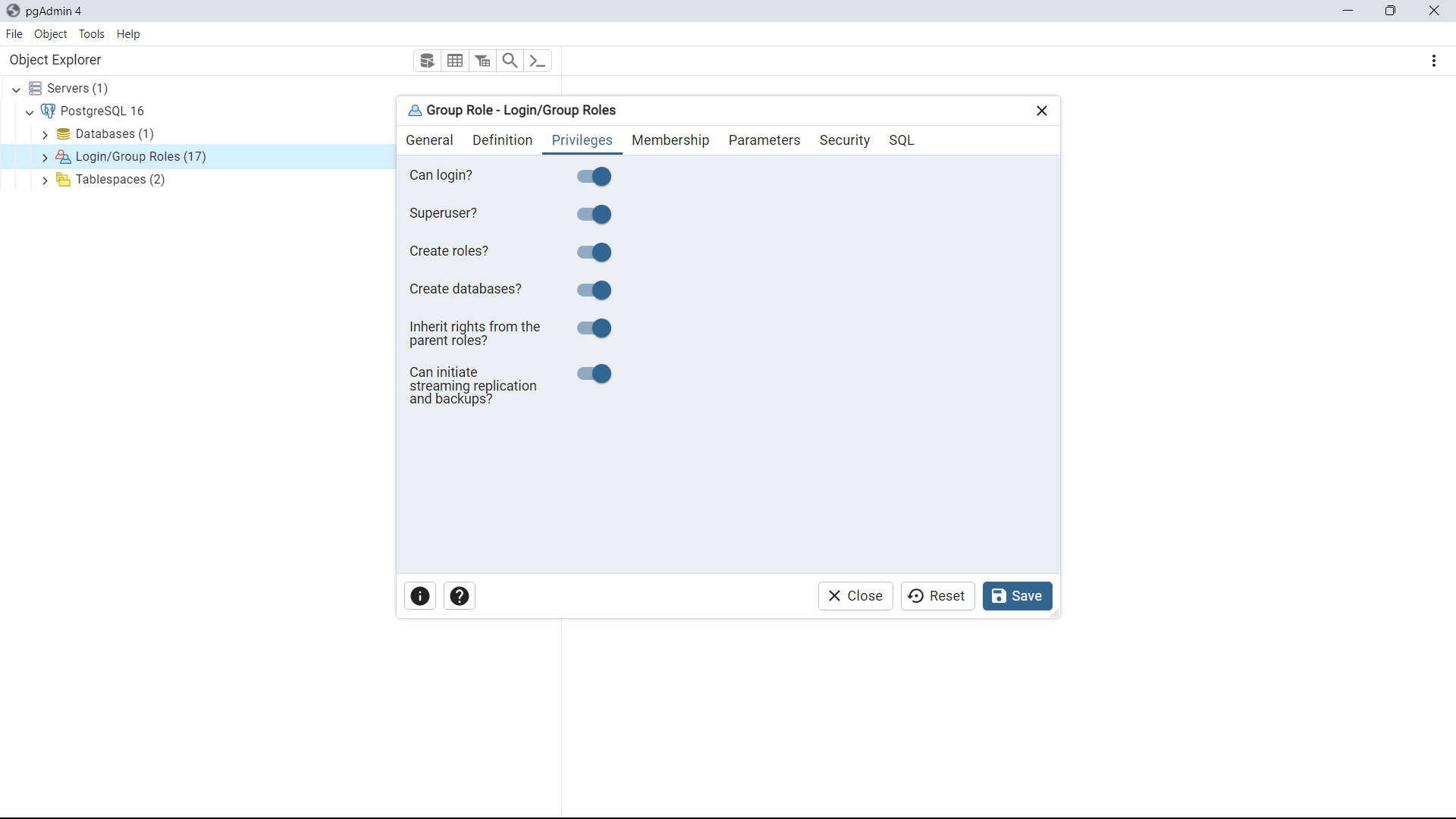Open the Query Tool icon in Object Explorer
1456x819 pixels.
427,61
